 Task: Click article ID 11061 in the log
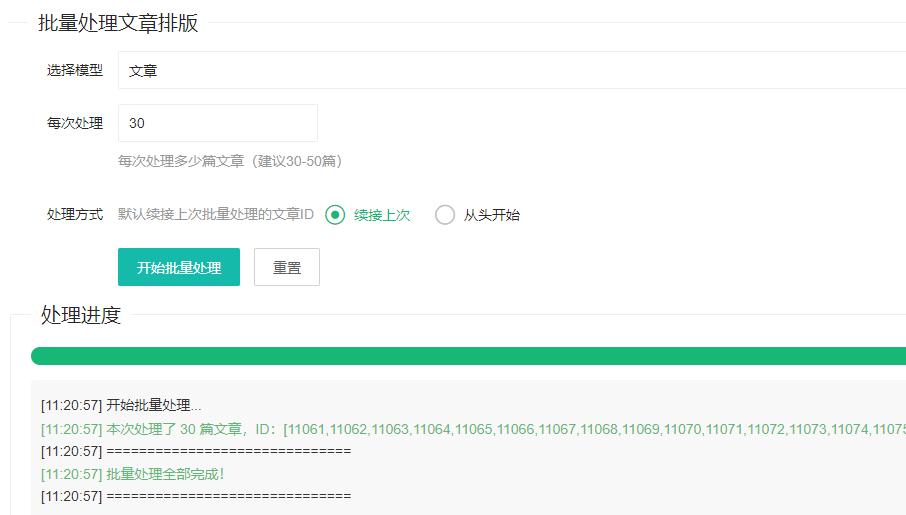pos(309,429)
